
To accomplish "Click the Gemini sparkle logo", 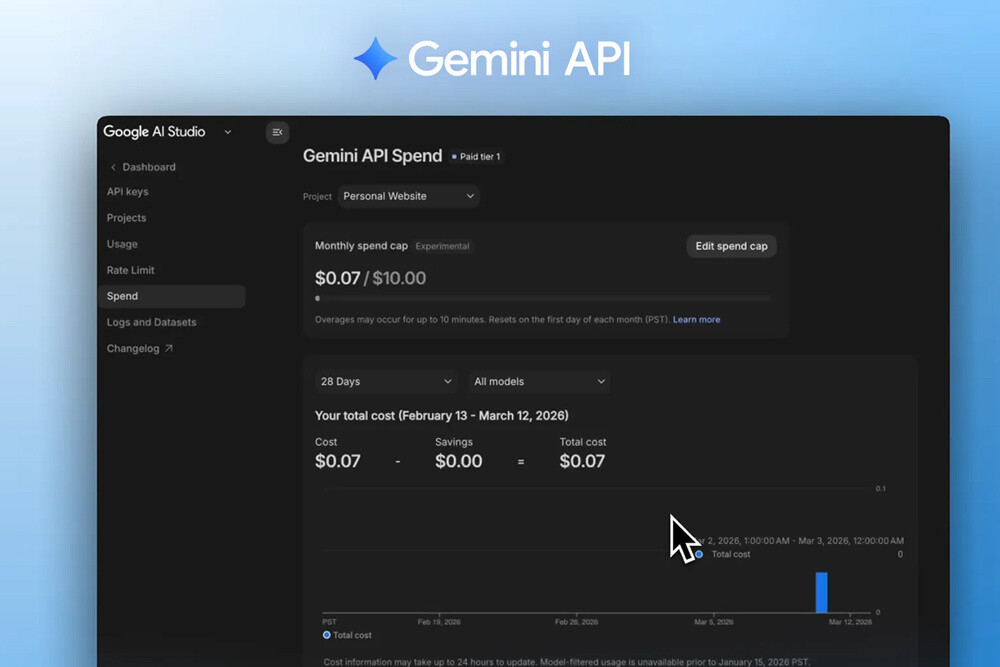I will coord(375,59).
